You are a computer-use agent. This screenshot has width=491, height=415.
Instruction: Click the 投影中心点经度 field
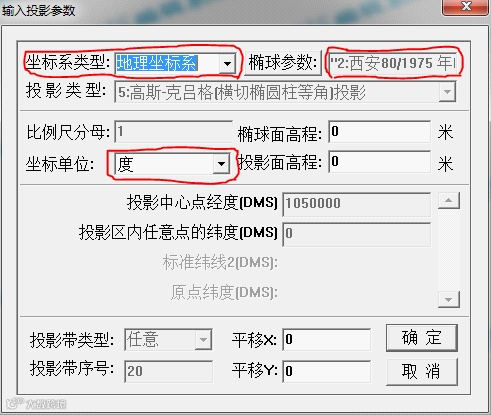(x=356, y=204)
